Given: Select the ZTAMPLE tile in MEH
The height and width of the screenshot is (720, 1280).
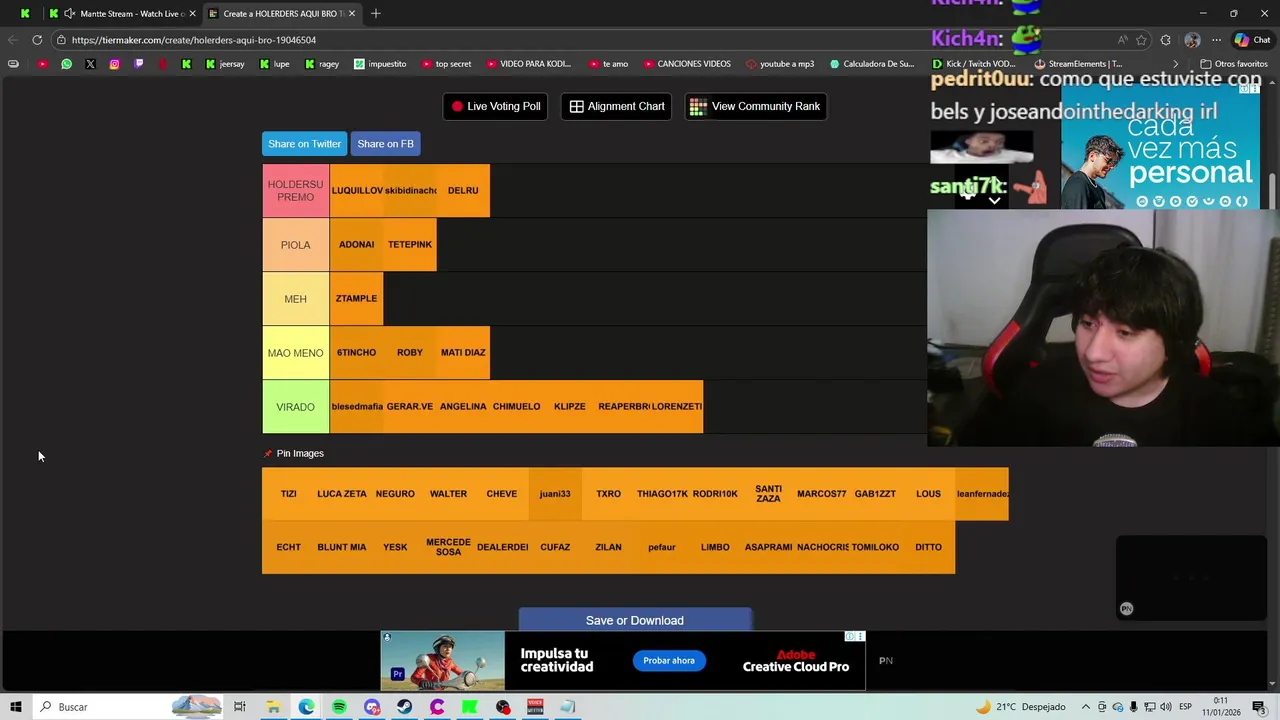Looking at the screenshot, I should (357, 298).
